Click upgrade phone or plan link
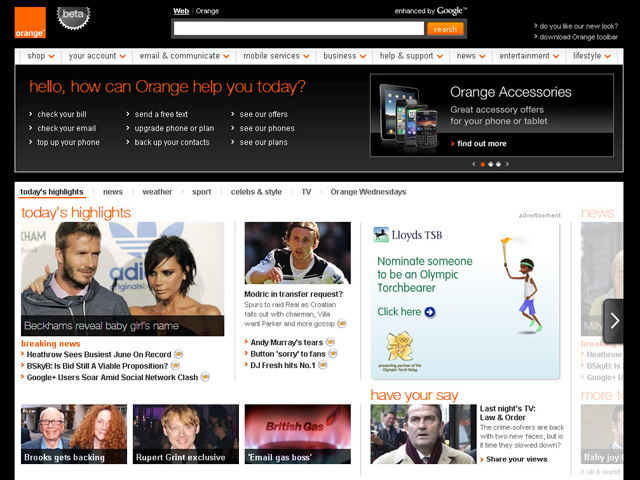Viewport: 640px width, 480px height. click(x=174, y=128)
